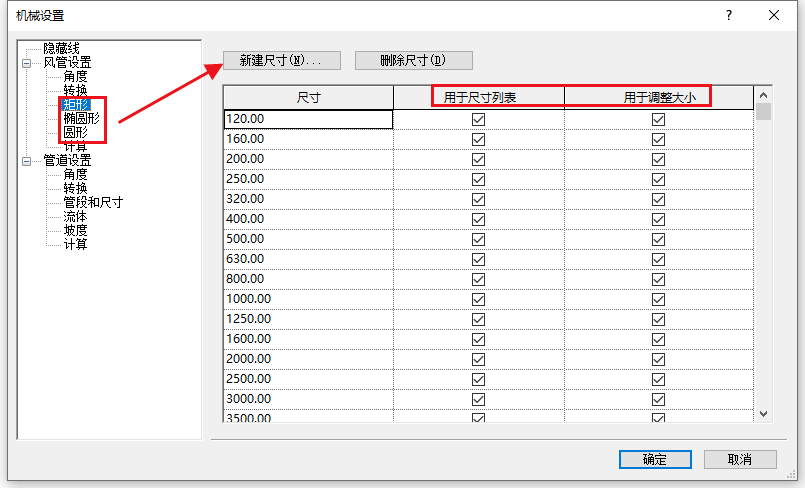Select 坡度 in the tree
Viewport: 805px width, 488px height.
pyautogui.click(x=75, y=230)
